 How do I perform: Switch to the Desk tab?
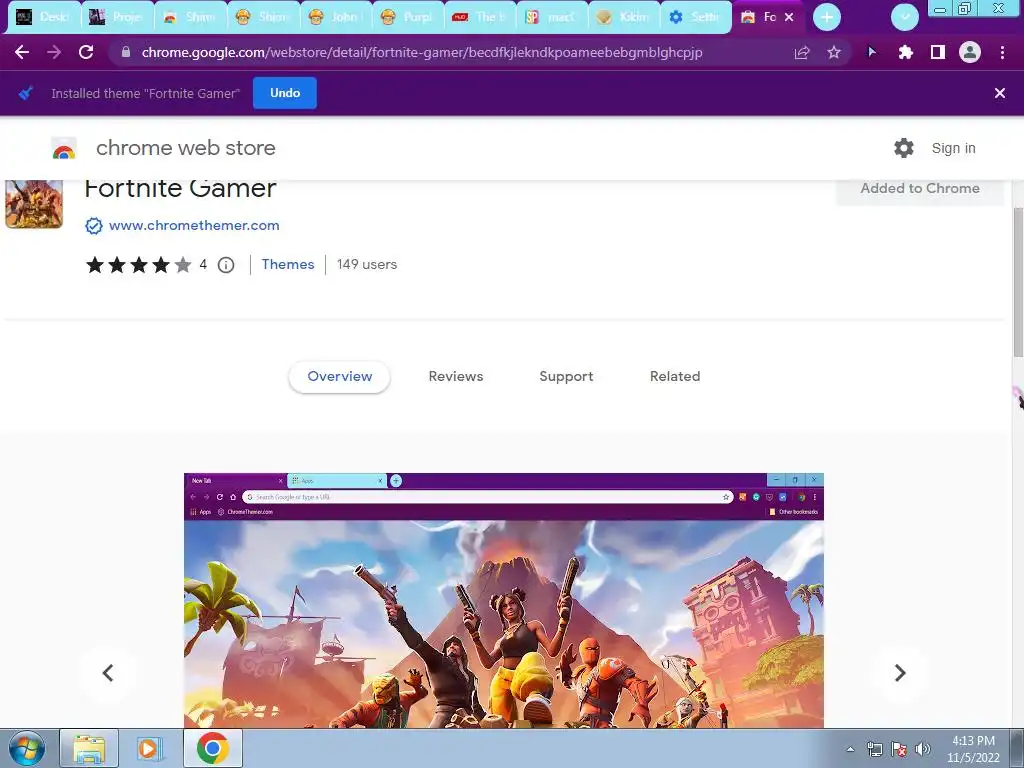click(44, 17)
